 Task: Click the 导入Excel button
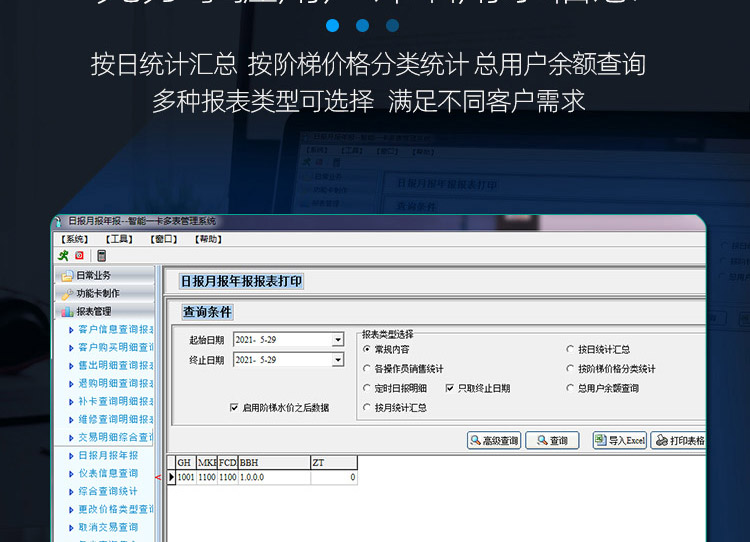[x=619, y=441]
